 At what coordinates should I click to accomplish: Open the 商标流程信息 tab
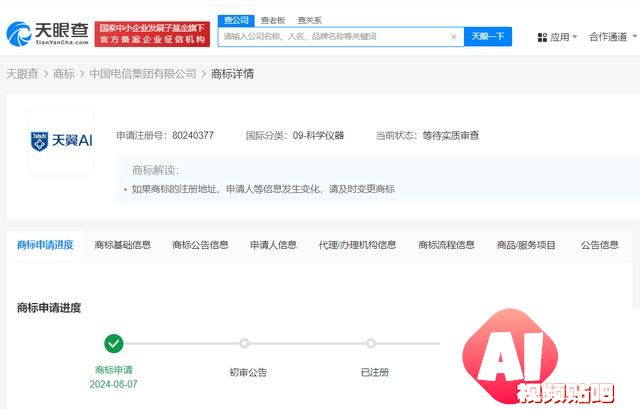(x=446, y=245)
